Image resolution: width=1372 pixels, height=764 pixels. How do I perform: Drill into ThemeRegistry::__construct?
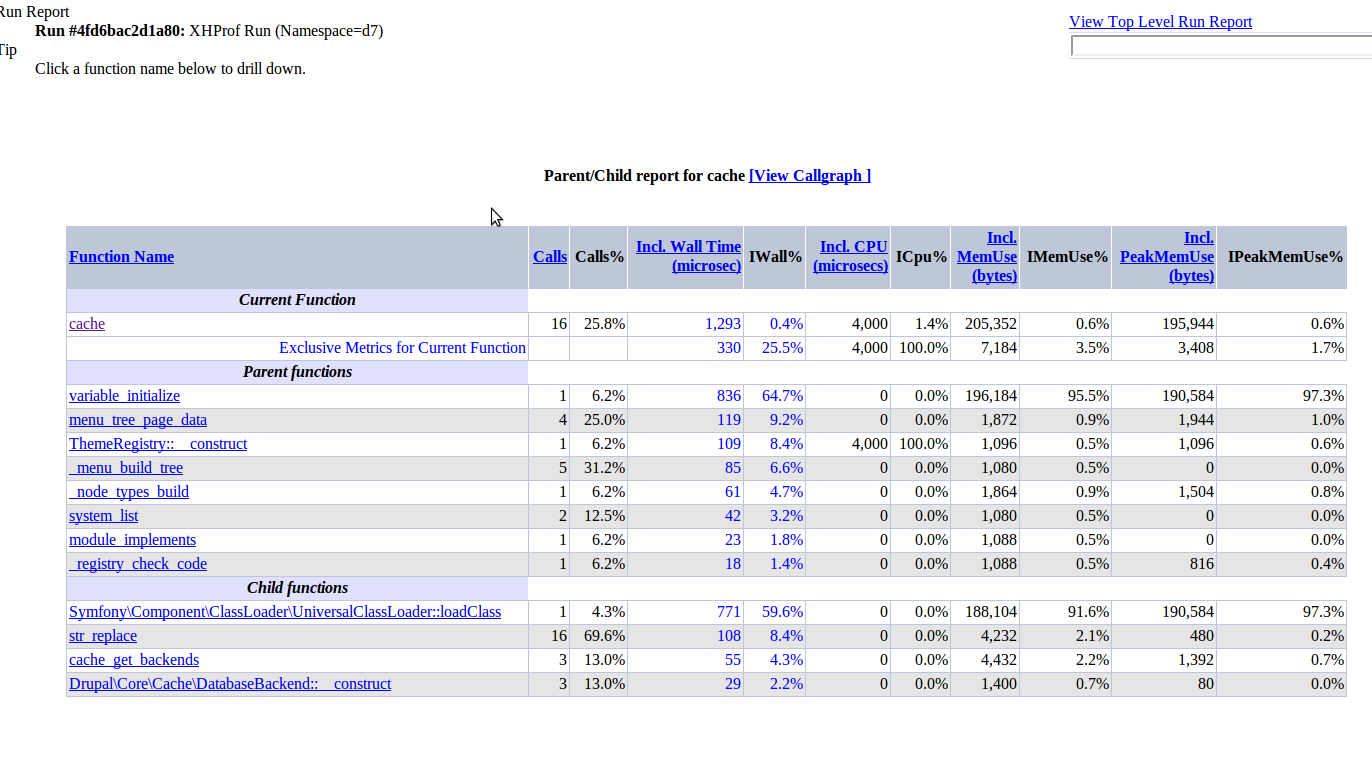click(x=158, y=444)
